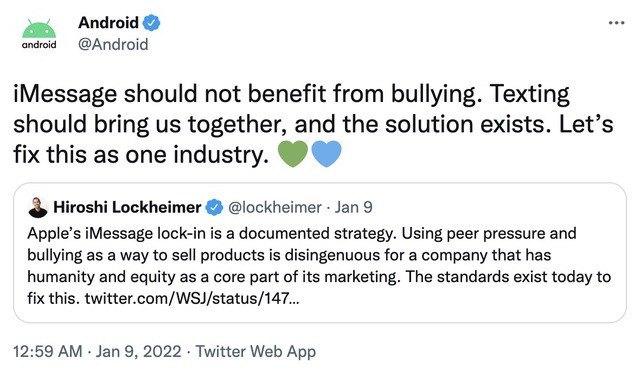Click the @lockheimer handle

(275, 207)
